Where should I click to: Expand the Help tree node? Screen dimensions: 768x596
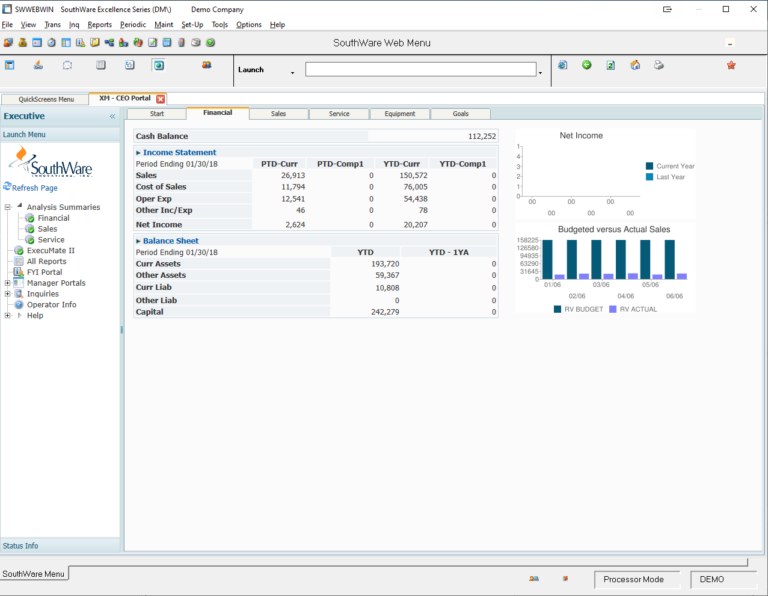coord(8,315)
